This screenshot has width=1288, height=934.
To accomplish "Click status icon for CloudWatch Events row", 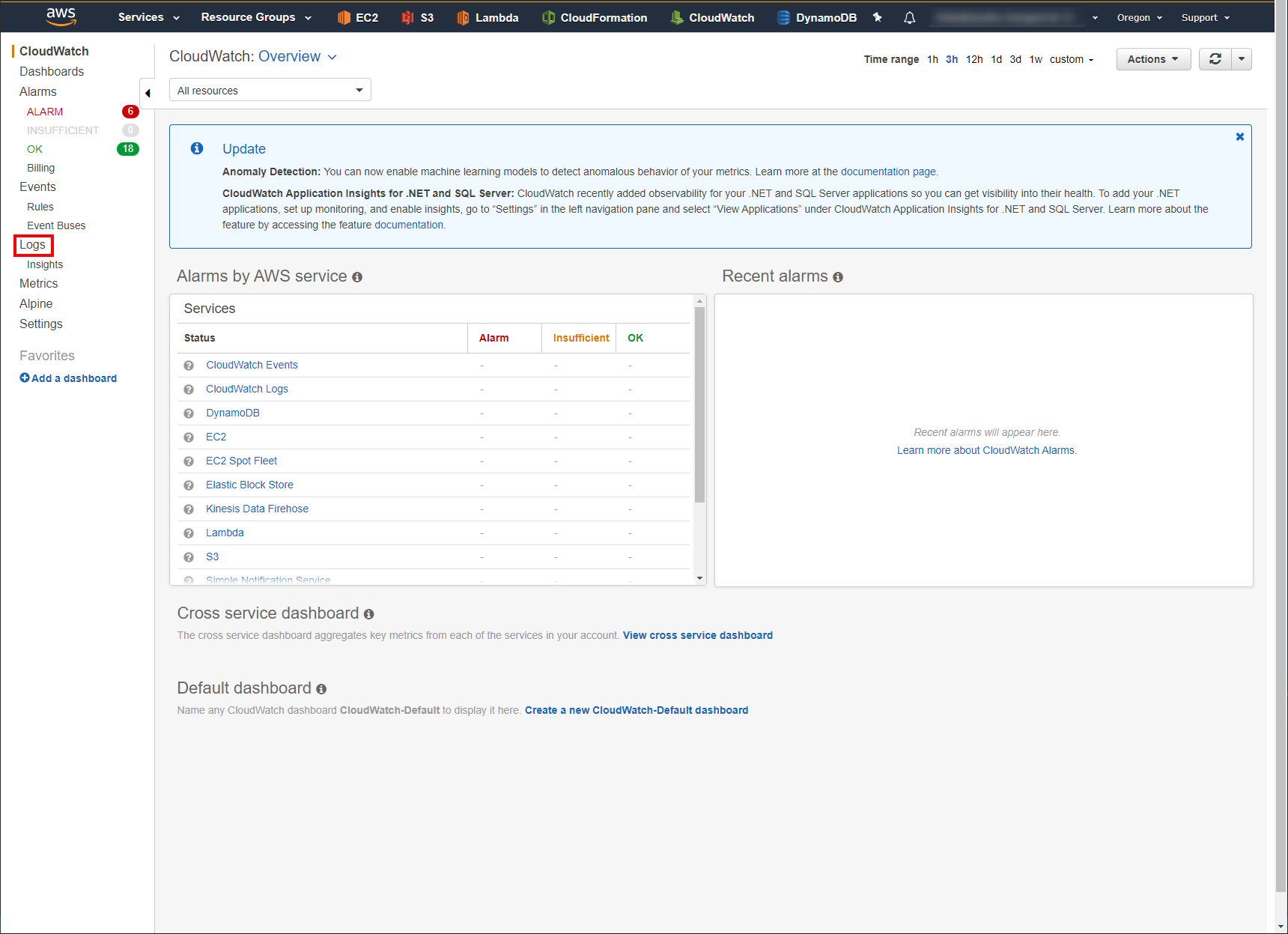I will click(189, 366).
